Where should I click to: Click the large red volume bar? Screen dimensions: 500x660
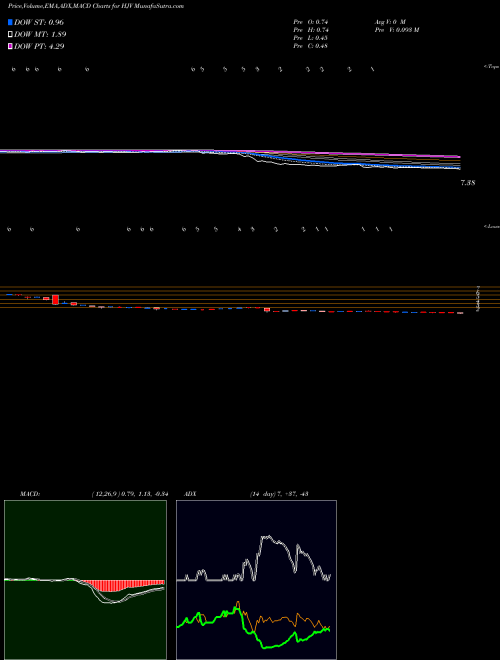point(56,300)
